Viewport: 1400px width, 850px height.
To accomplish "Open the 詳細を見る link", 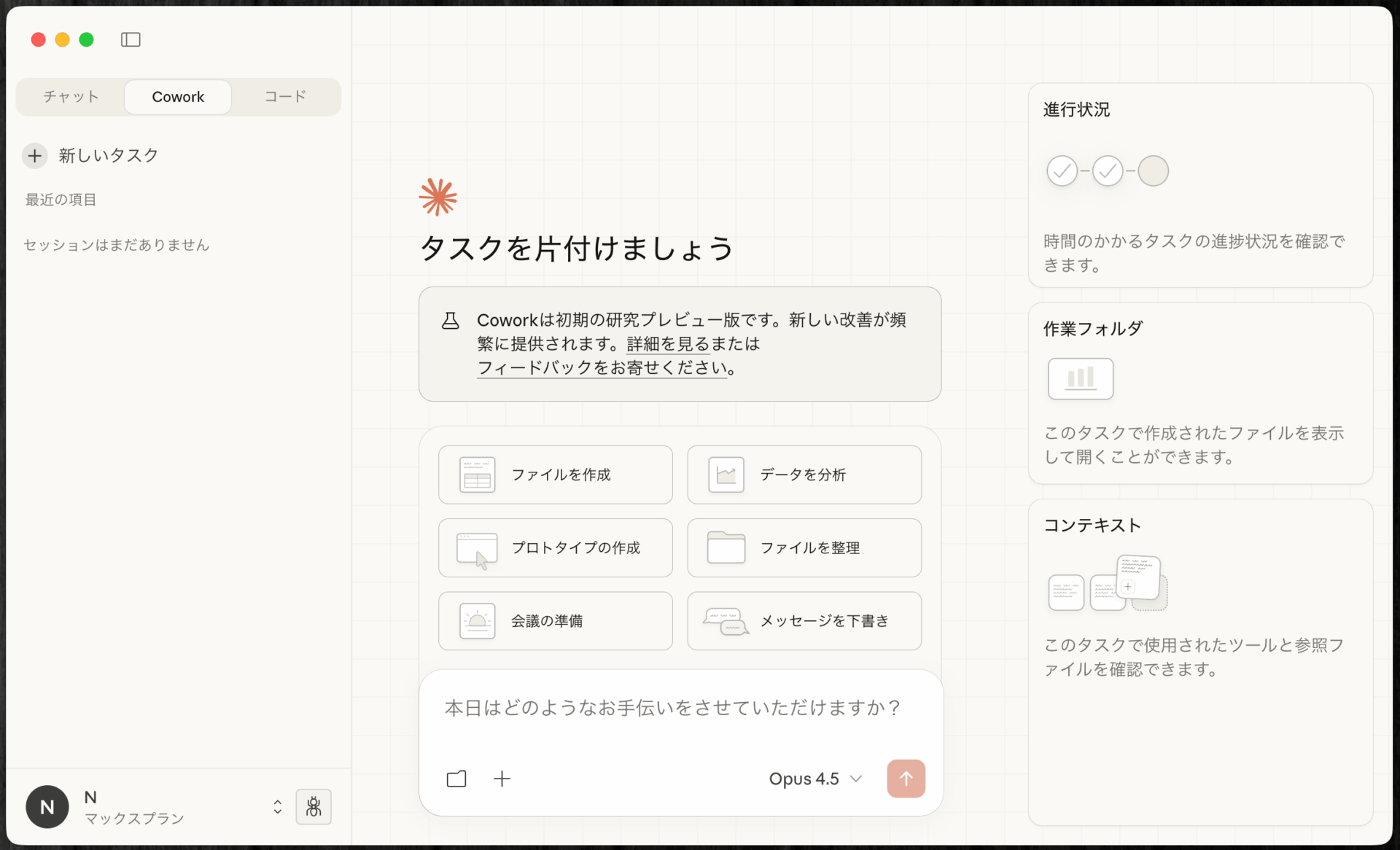I will point(666,343).
